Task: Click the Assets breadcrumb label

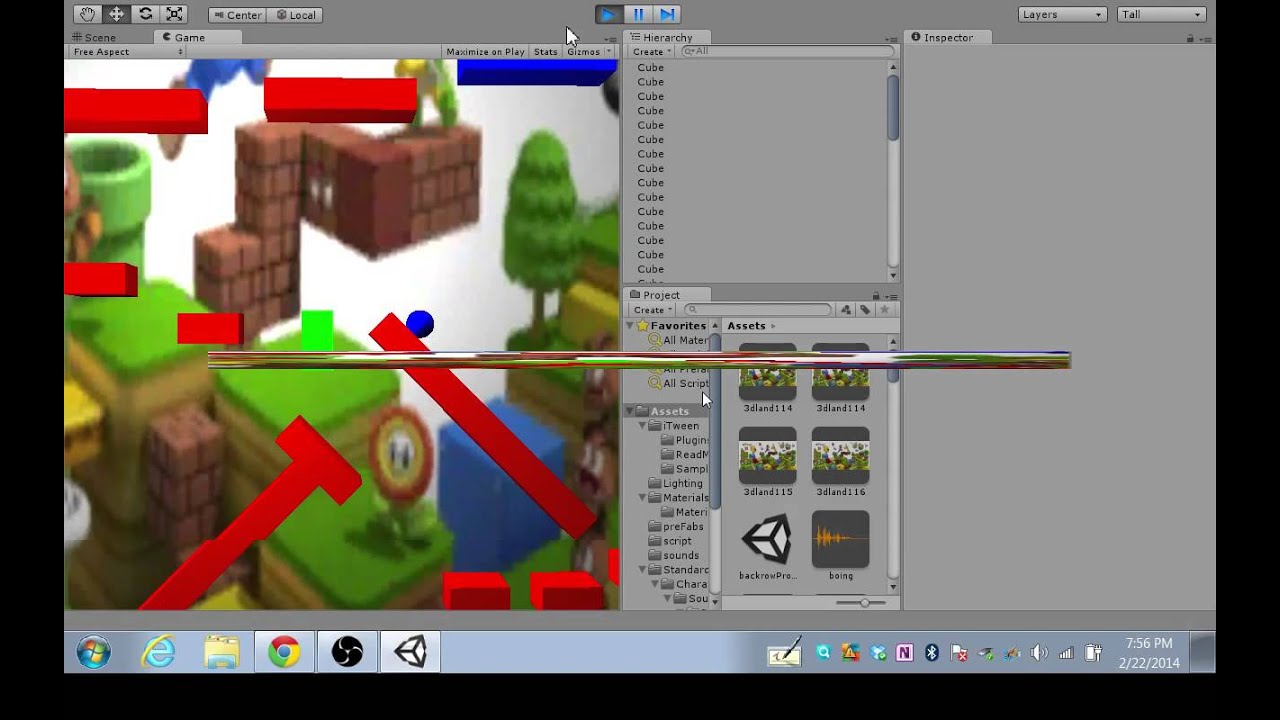Action: (x=746, y=326)
